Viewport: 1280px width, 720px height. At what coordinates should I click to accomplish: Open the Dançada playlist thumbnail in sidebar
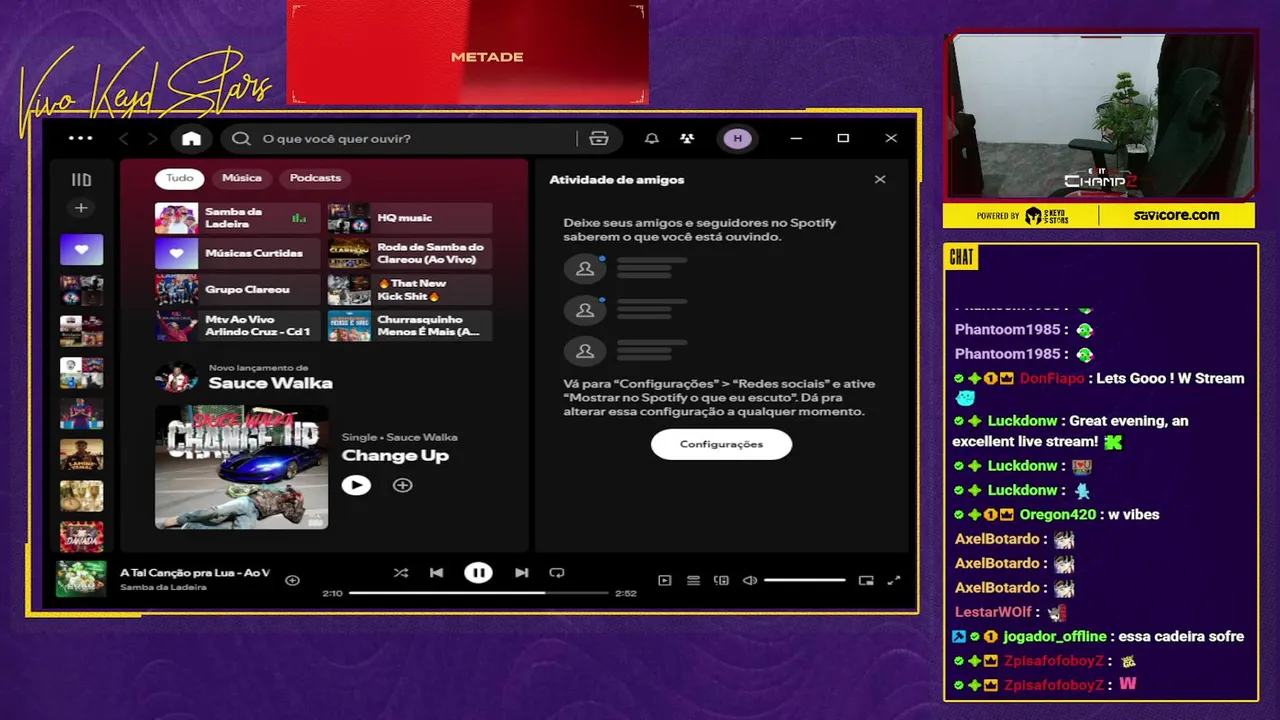(81, 536)
